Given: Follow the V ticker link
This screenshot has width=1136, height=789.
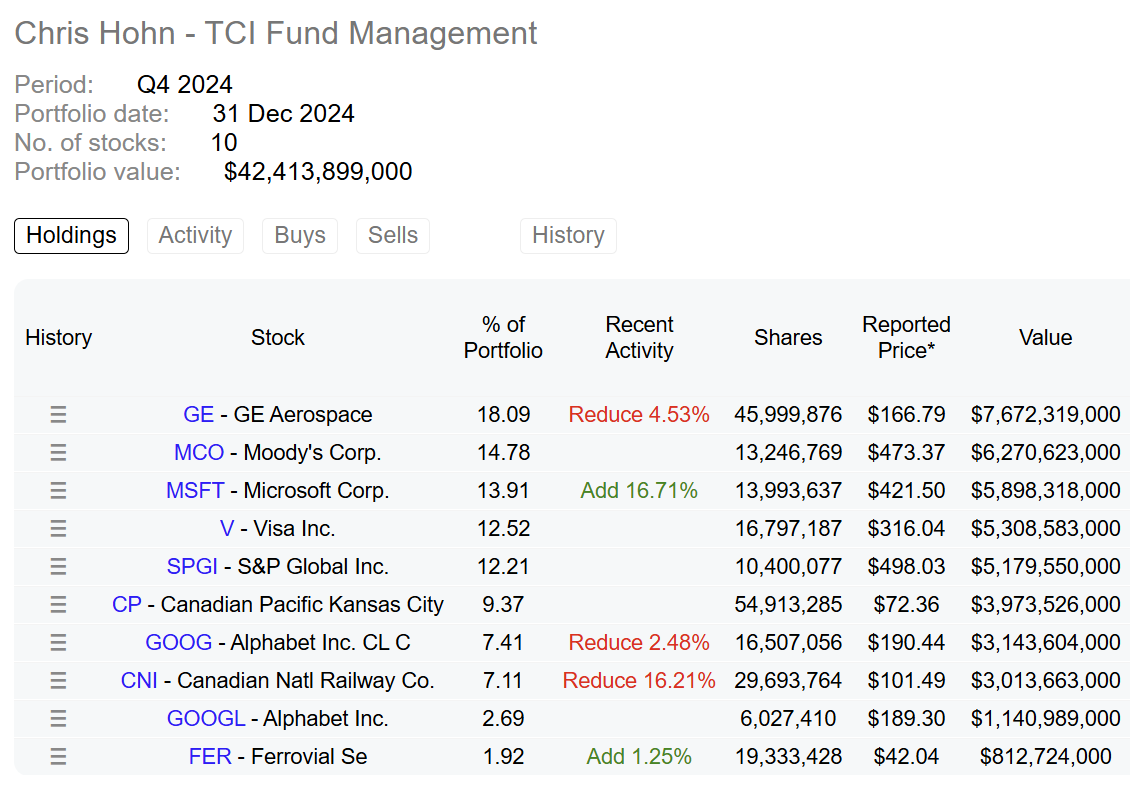Looking at the screenshot, I should click(x=227, y=529).
